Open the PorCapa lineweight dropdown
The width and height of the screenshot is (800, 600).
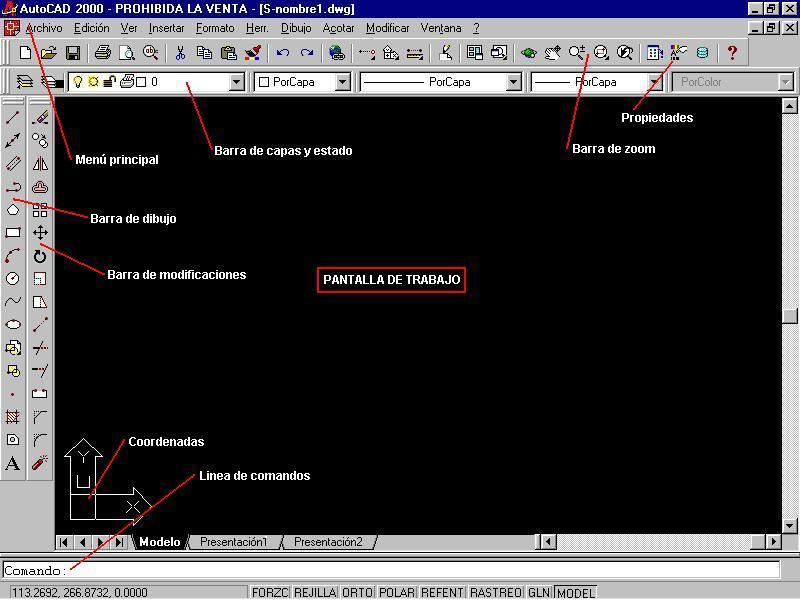(655, 82)
